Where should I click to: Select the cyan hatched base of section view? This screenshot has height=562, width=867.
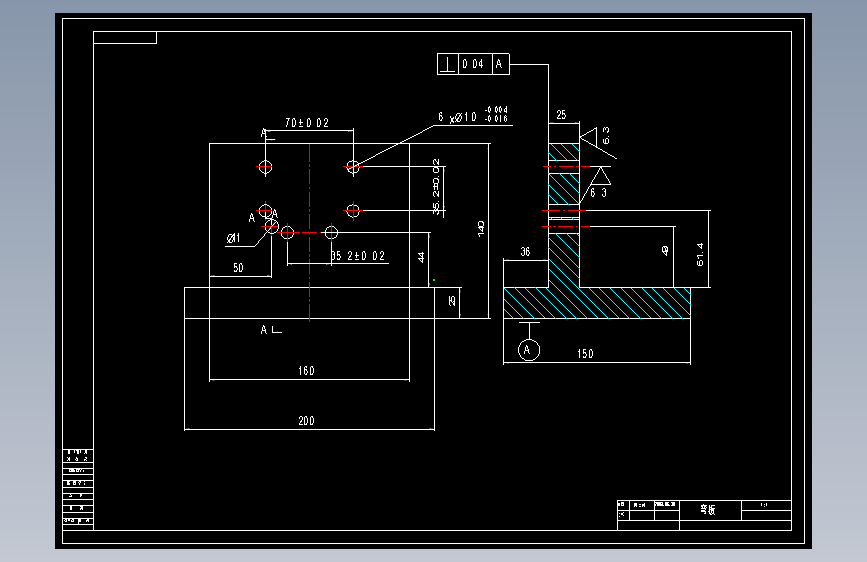click(597, 303)
